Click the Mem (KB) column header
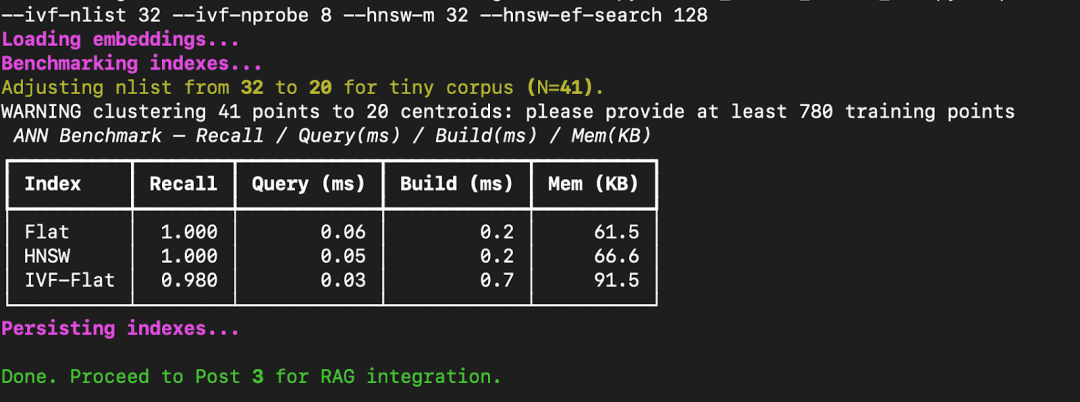Image resolution: width=1080 pixels, height=402 pixels. [x=593, y=184]
